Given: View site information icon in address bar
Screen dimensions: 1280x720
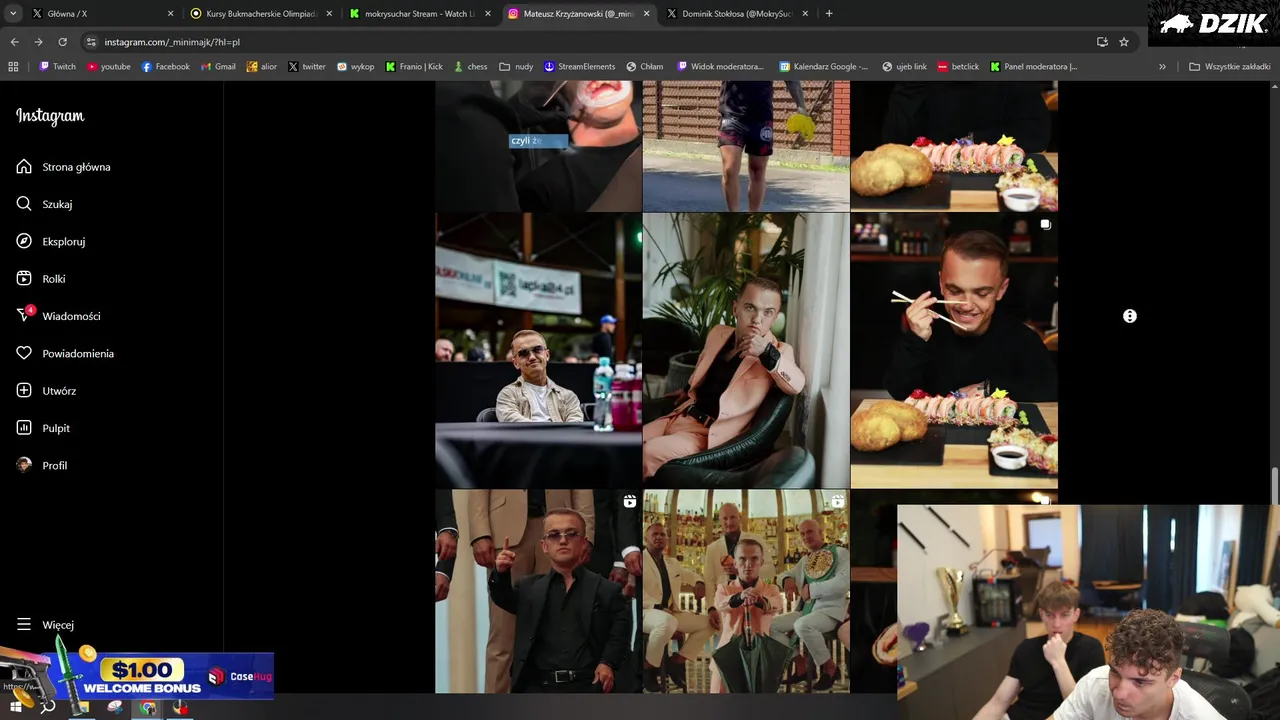Looking at the screenshot, I should pos(91,42).
